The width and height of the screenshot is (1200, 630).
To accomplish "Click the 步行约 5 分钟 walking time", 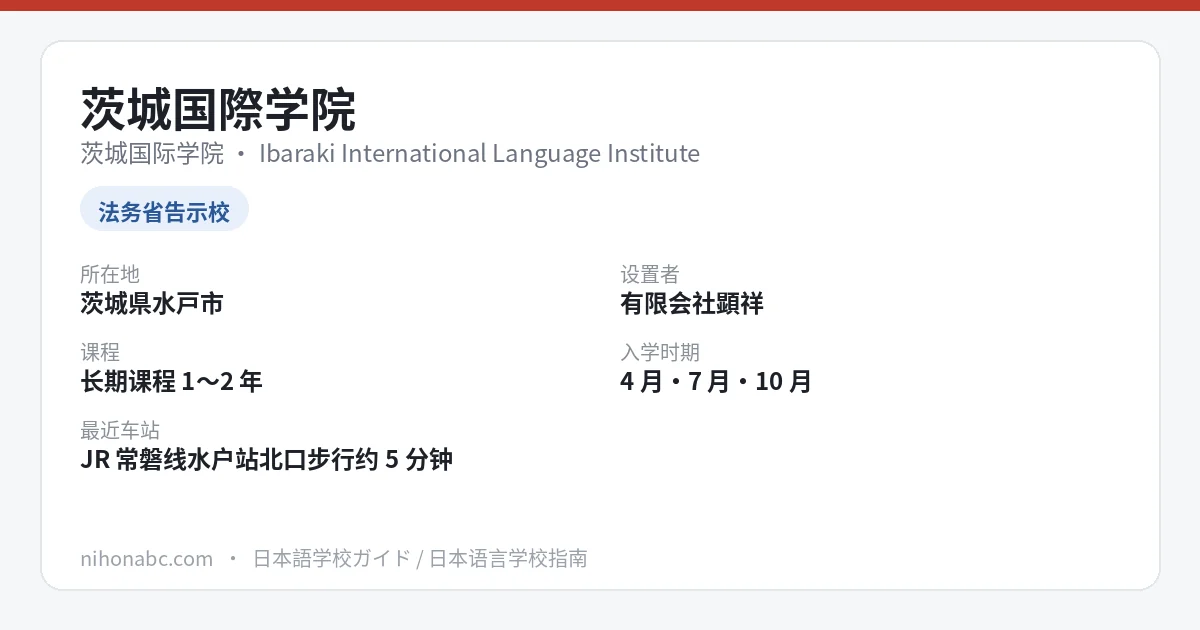I will tap(381, 459).
